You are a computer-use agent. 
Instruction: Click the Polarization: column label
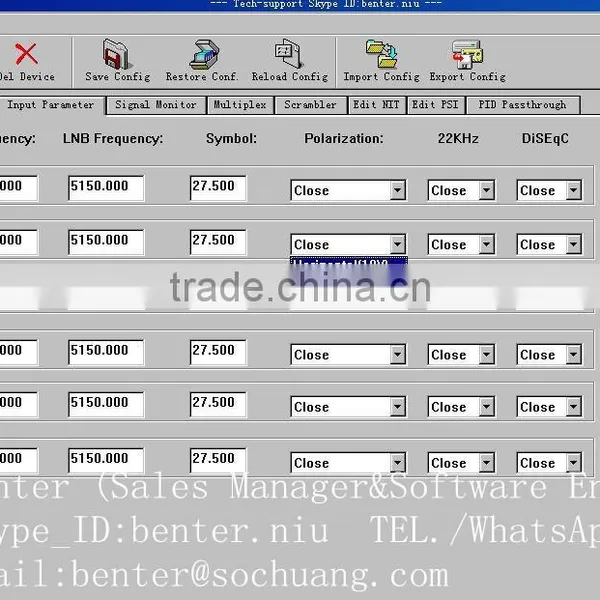[x=344, y=139]
